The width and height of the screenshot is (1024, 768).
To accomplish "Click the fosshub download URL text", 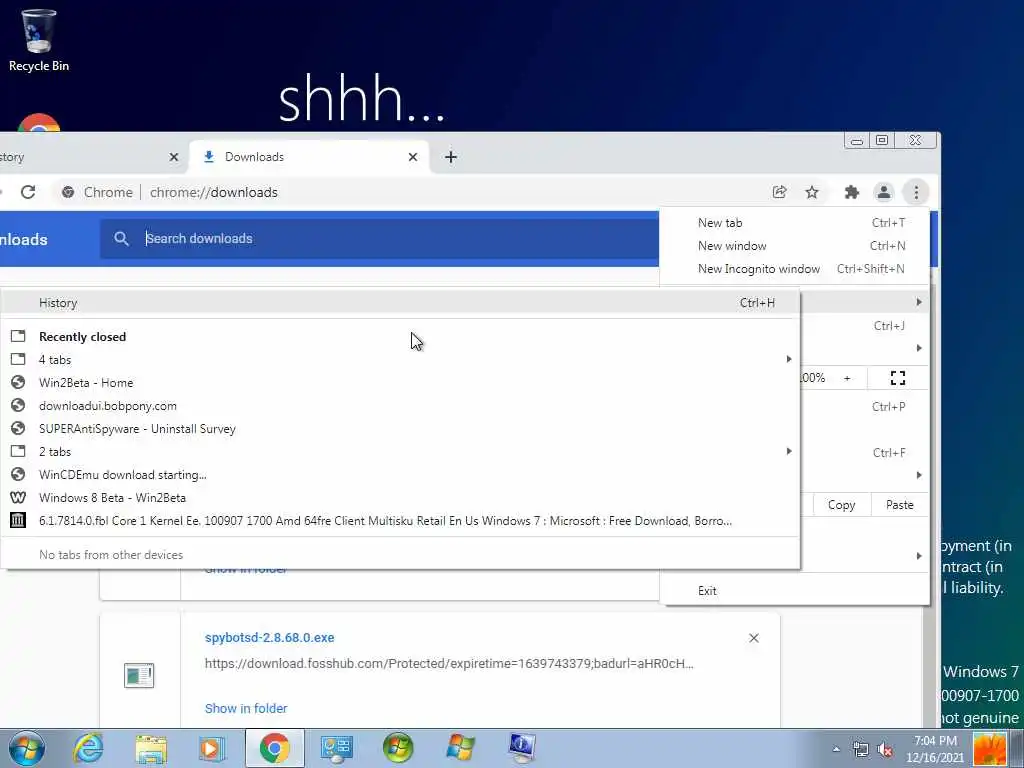I will pyautogui.click(x=449, y=664).
